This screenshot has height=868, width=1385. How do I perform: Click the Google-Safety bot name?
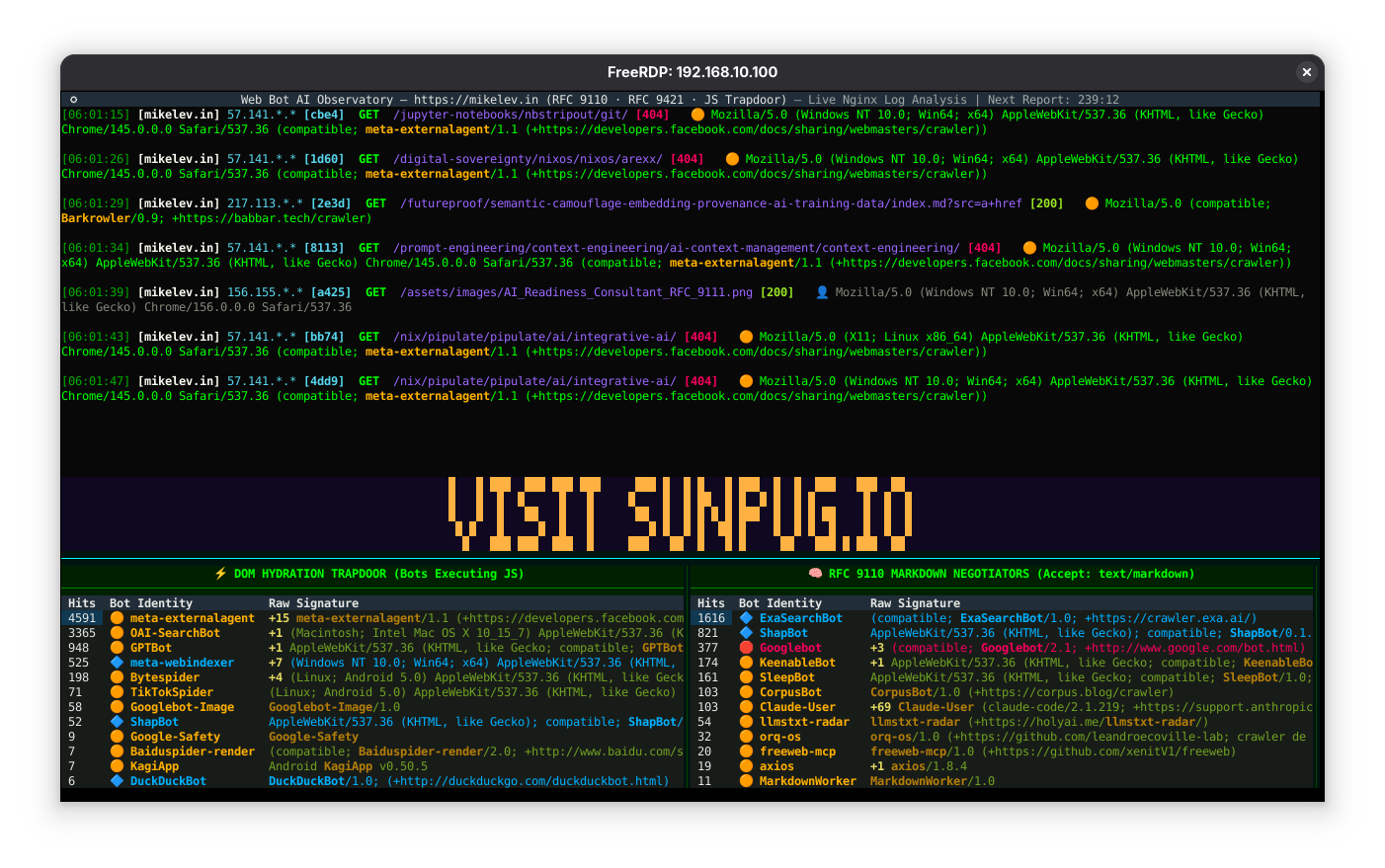[x=175, y=737]
